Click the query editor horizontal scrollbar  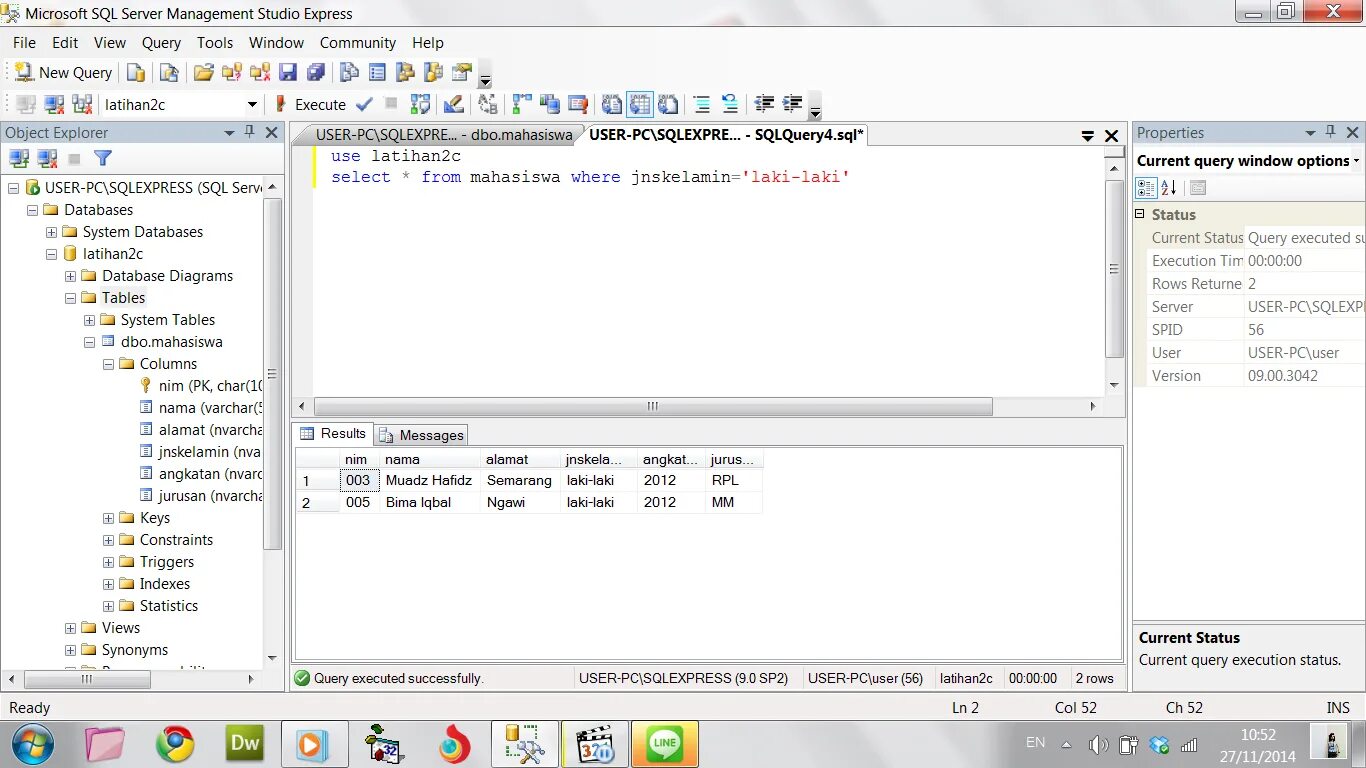point(653,406)
